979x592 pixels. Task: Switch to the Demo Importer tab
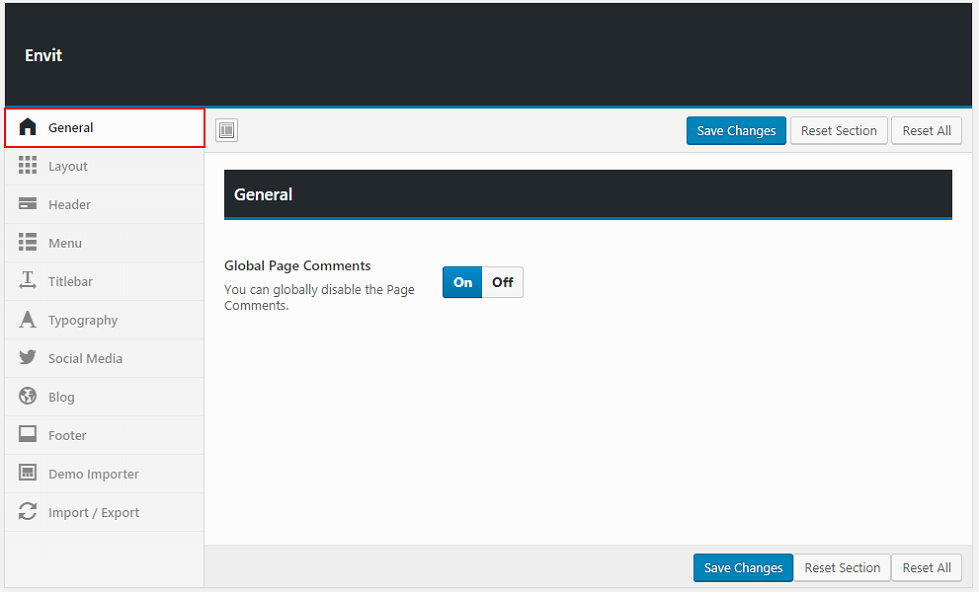pyautogui.click(x=93, y=474)
